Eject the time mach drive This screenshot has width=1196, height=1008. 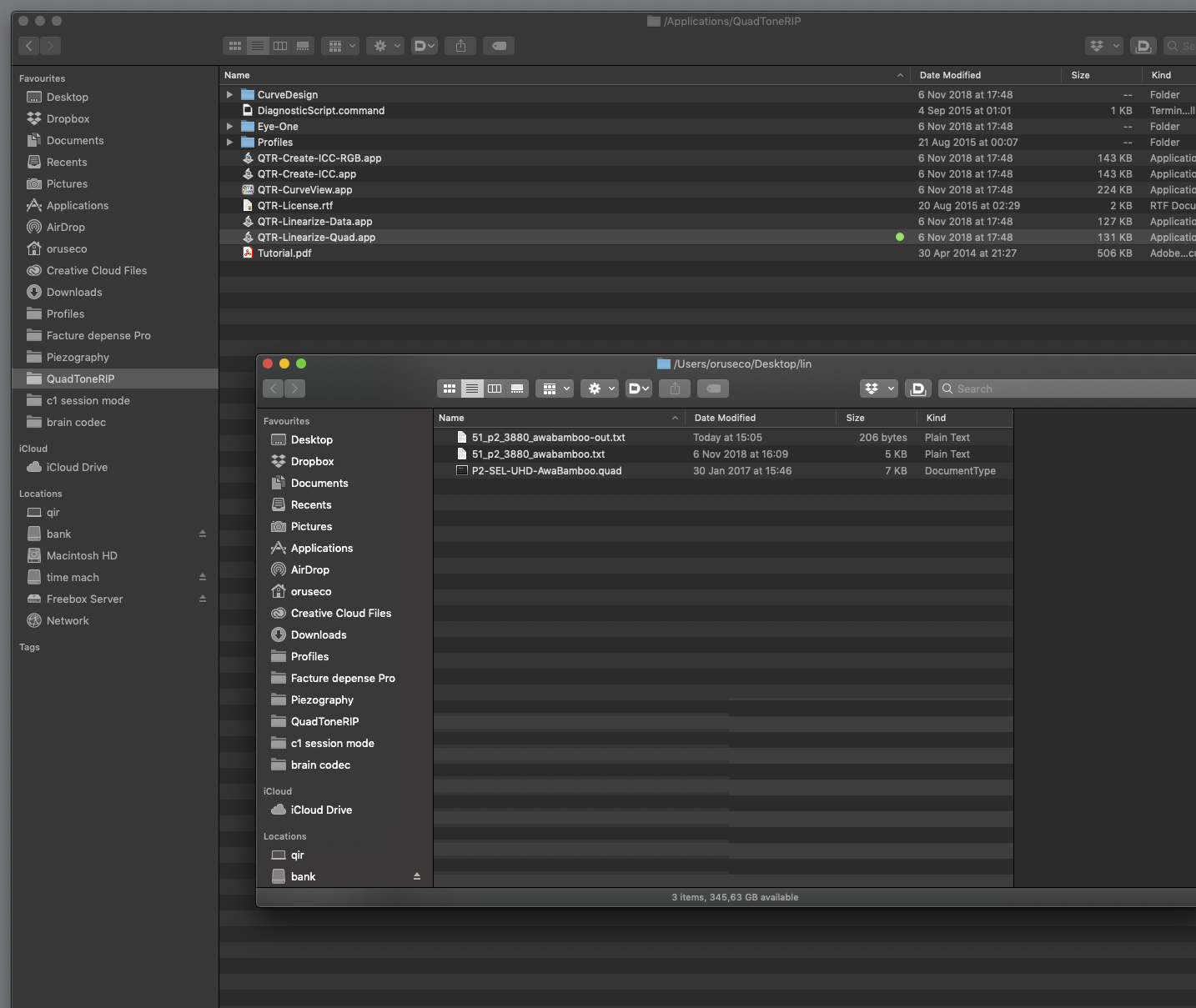(x=202, y=577)
